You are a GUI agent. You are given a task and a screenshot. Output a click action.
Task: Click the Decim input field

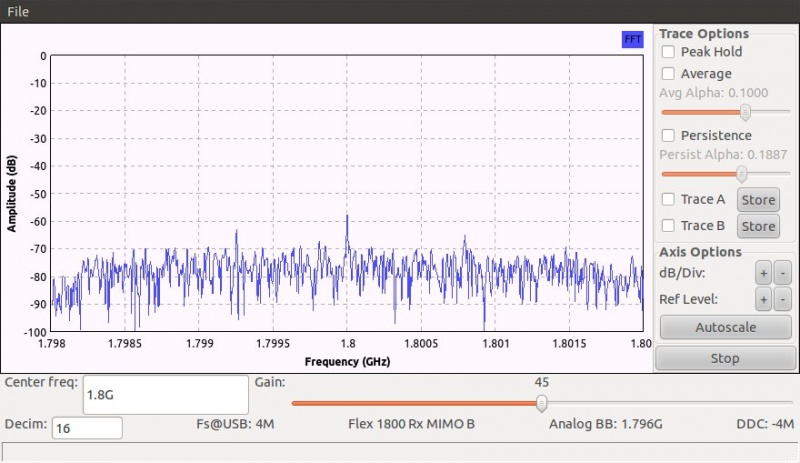tap(86, 428)
